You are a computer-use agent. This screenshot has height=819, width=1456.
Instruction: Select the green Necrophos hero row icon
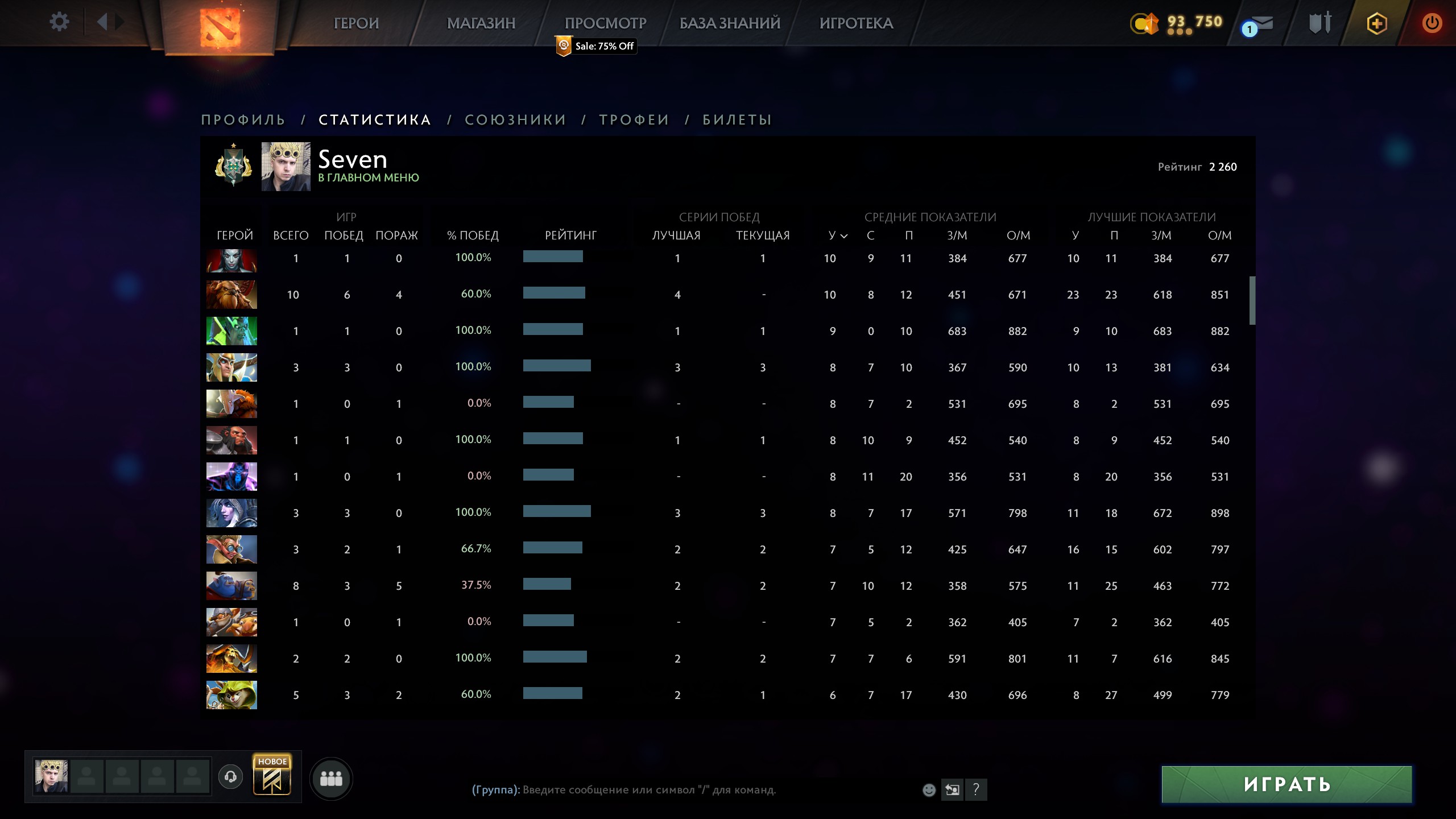231,331
